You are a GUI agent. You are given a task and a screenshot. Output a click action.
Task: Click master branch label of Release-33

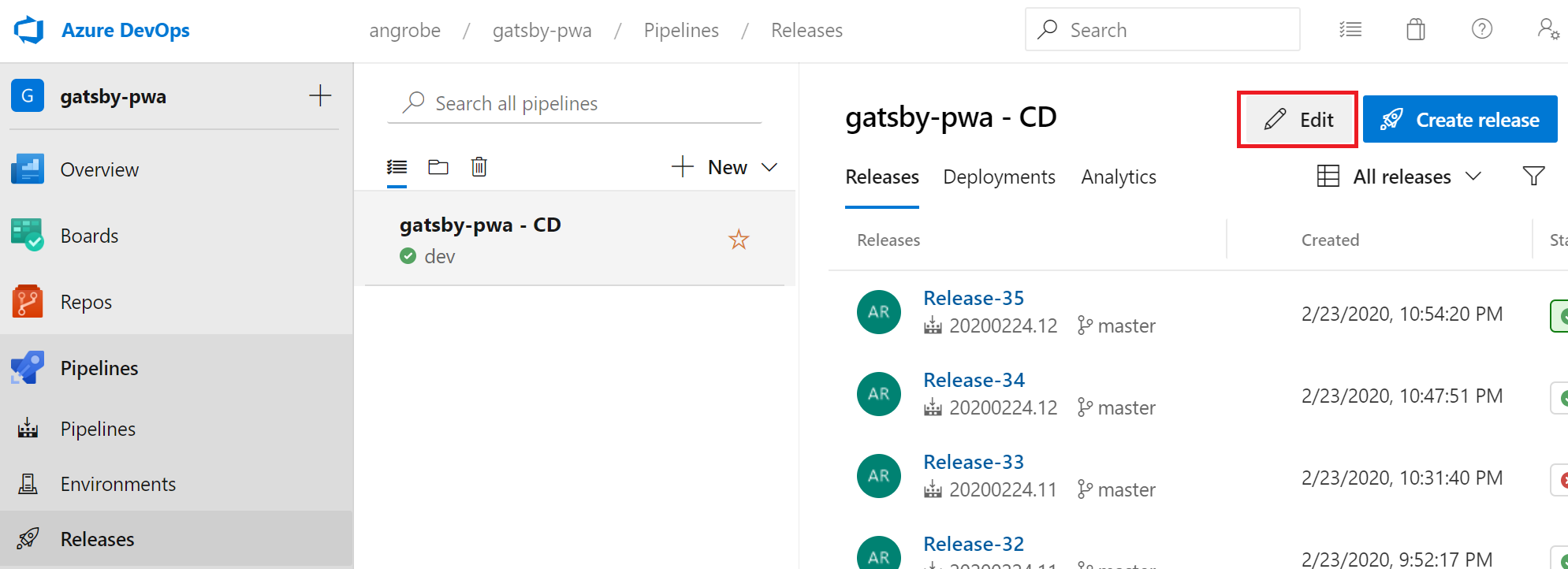click(x=1117, y=489)
